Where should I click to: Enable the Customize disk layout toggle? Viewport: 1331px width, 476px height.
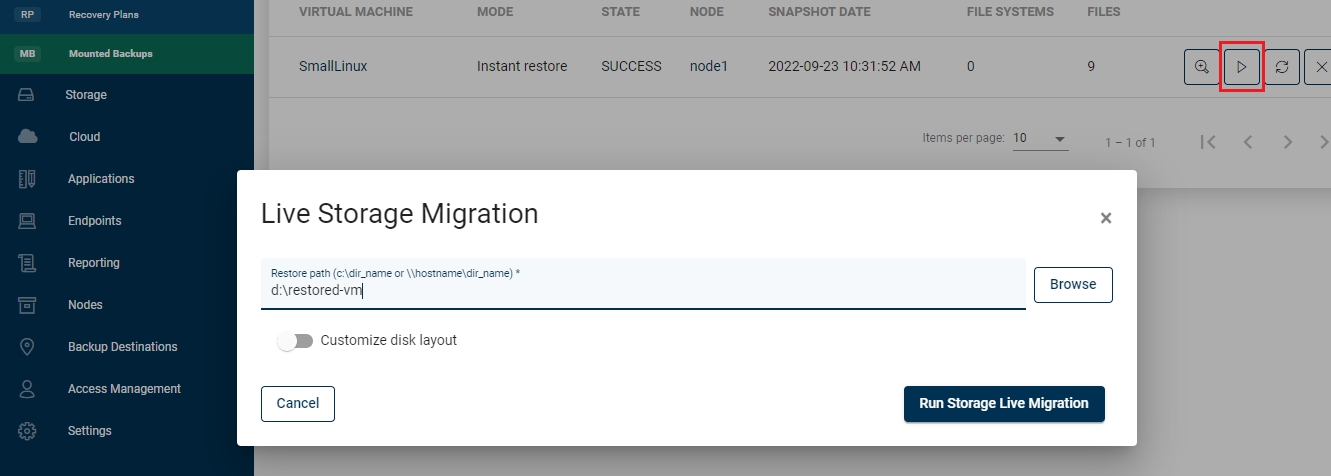pyautogui.click(x=295, y=341)
